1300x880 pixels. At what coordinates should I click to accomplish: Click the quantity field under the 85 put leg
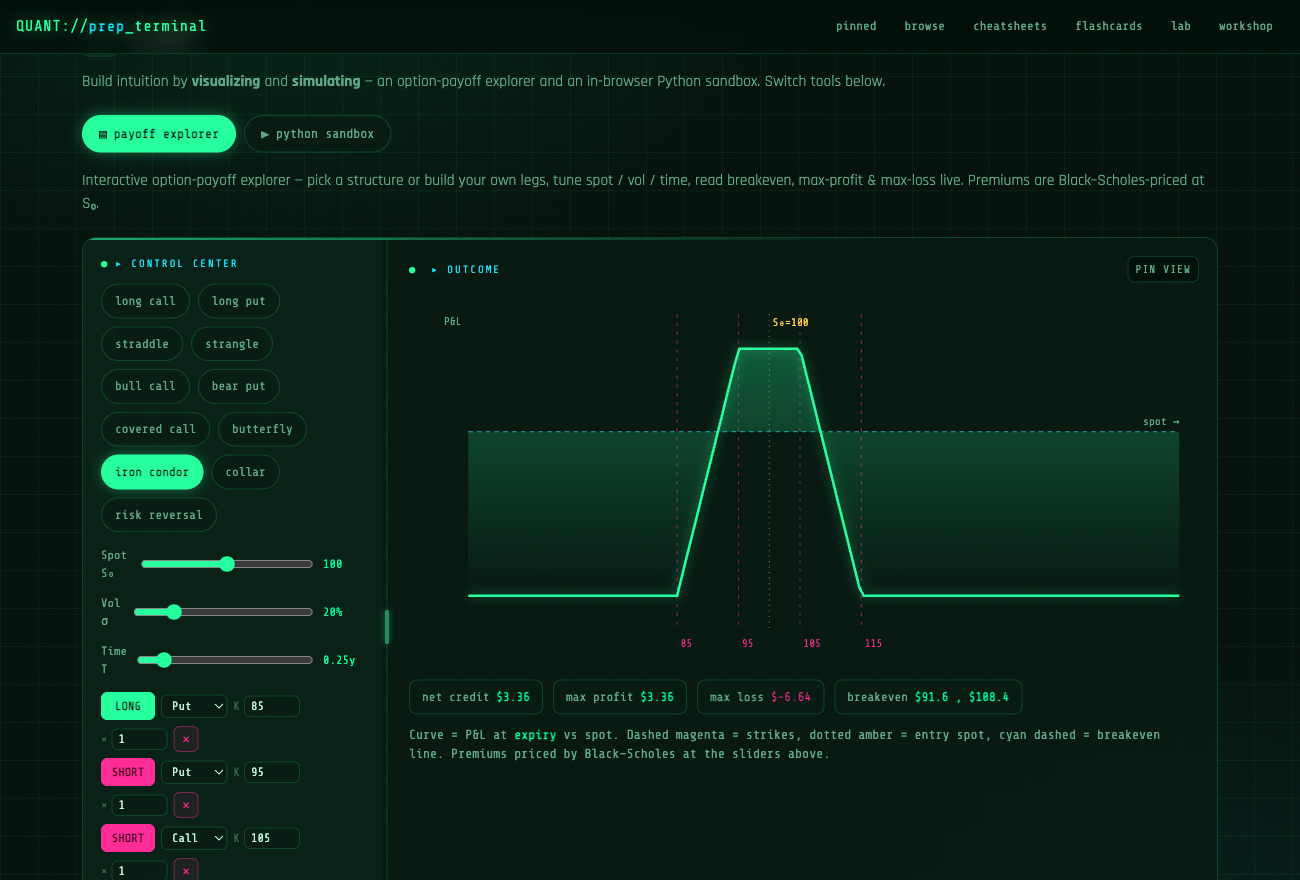pyautogui.click(x=139, y=739)
